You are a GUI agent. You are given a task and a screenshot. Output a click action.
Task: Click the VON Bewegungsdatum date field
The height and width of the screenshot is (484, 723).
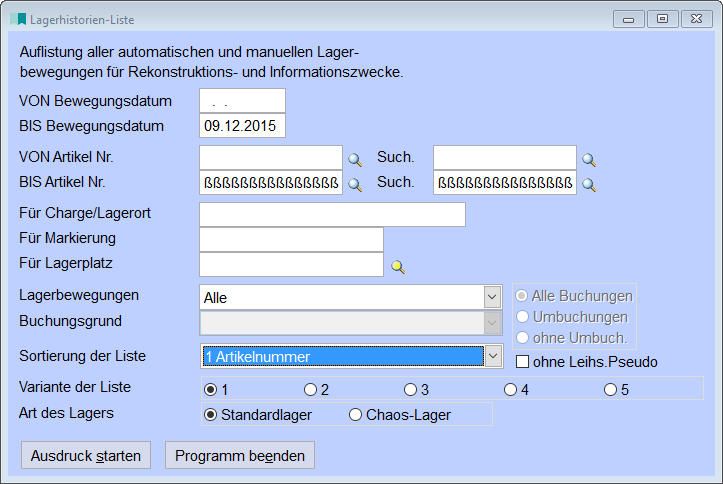pos(242,101)
